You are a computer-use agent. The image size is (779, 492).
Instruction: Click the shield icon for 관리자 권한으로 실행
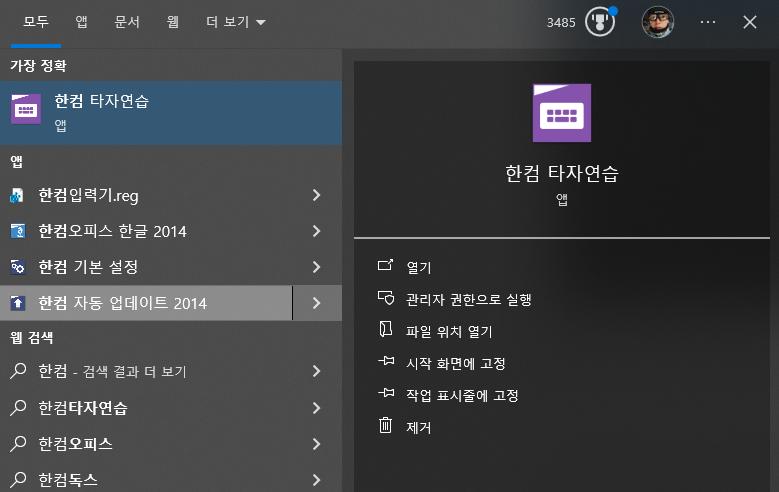(x=386, y=298)
